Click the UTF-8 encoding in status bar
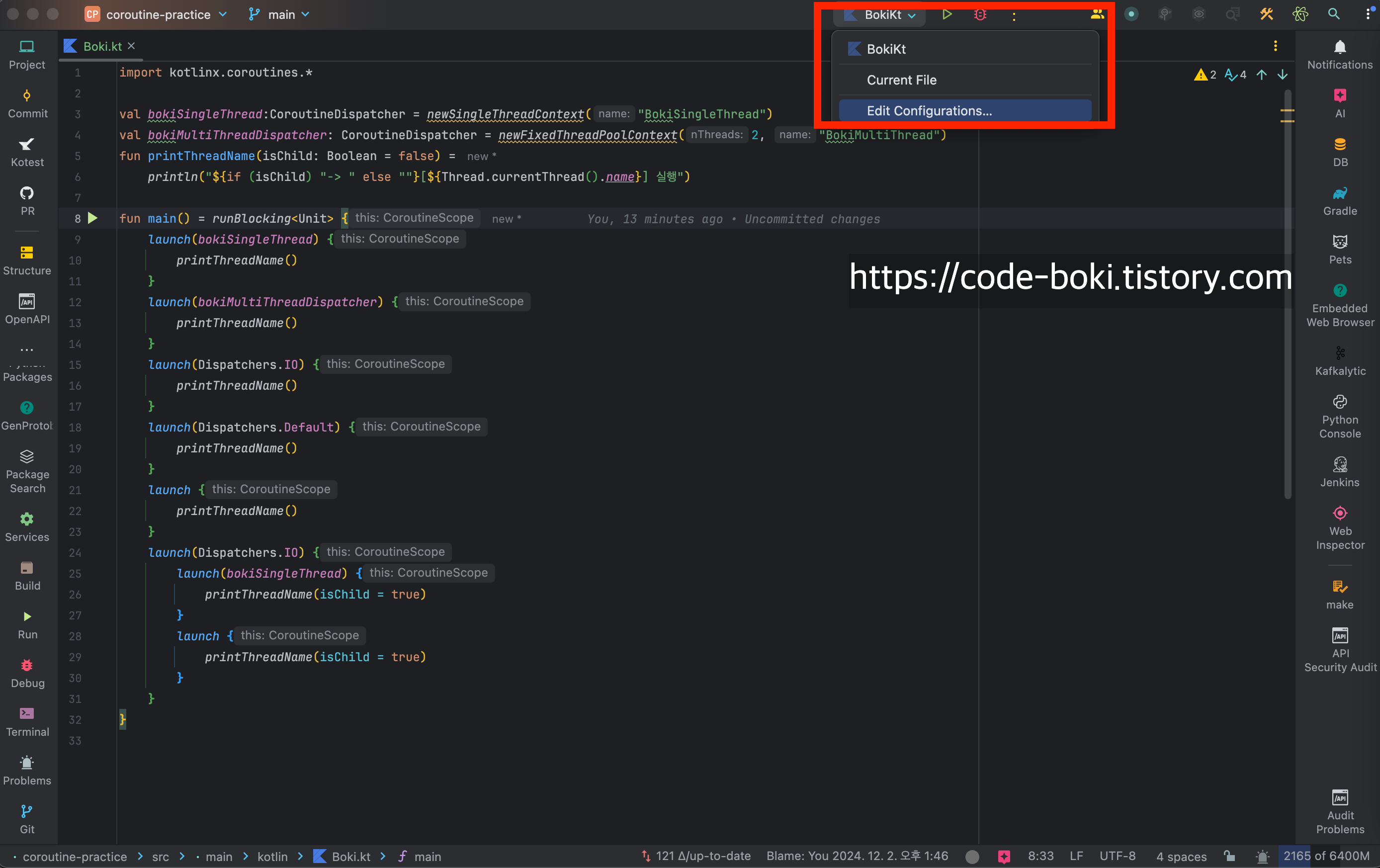 click(1117, 856)
